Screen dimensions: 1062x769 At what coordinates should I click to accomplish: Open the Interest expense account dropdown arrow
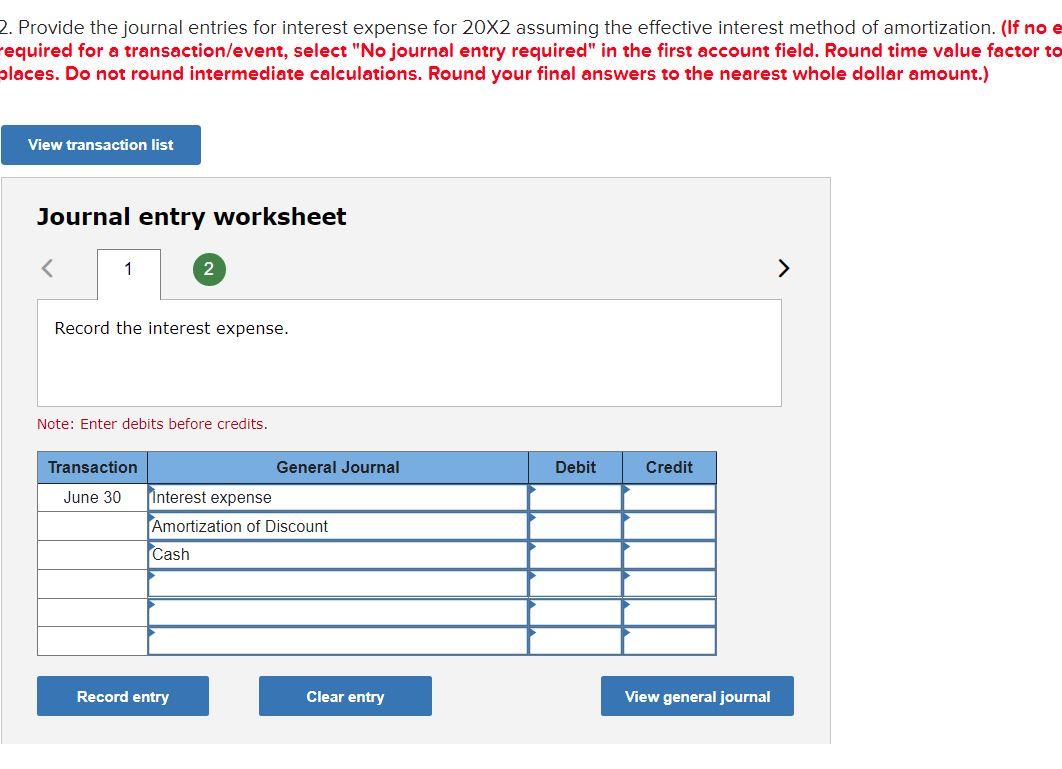tap(153, 492)
